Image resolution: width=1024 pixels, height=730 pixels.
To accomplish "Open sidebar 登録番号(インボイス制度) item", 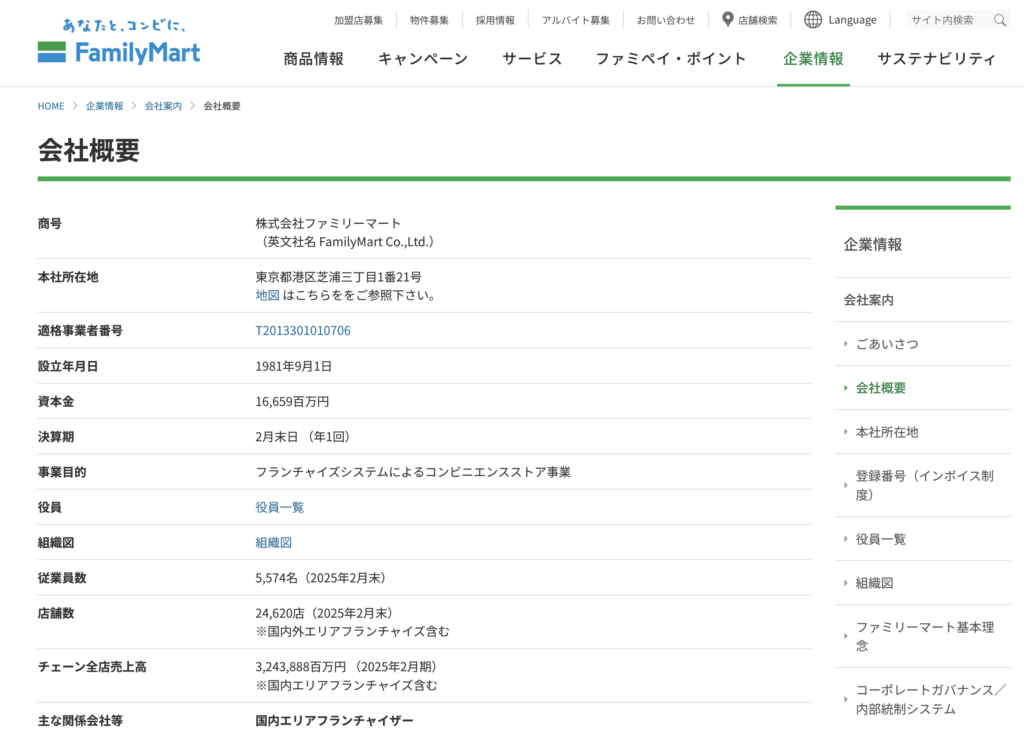I will click(925, 485).
